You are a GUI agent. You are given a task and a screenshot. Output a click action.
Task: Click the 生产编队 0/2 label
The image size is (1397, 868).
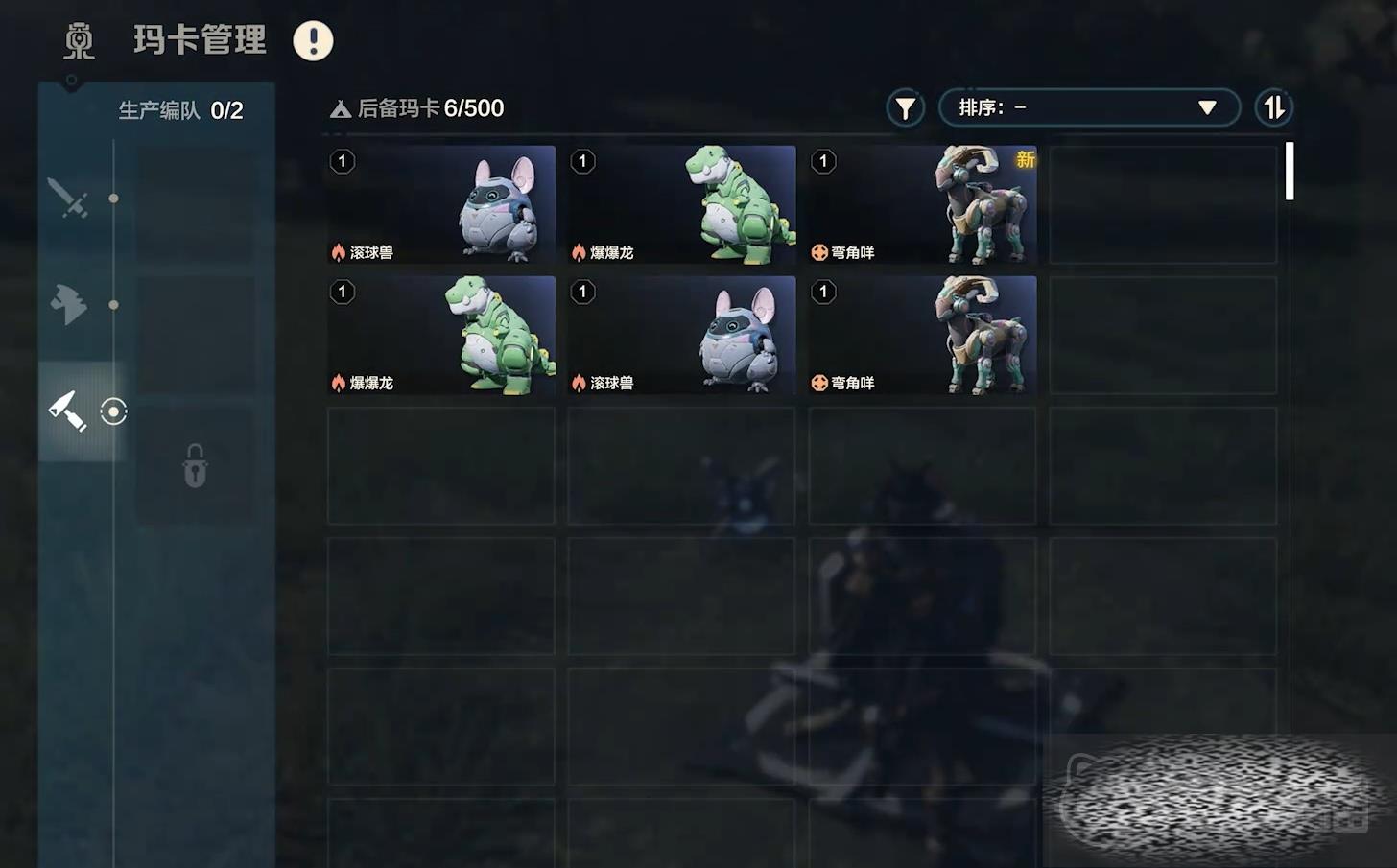point(180,110)
